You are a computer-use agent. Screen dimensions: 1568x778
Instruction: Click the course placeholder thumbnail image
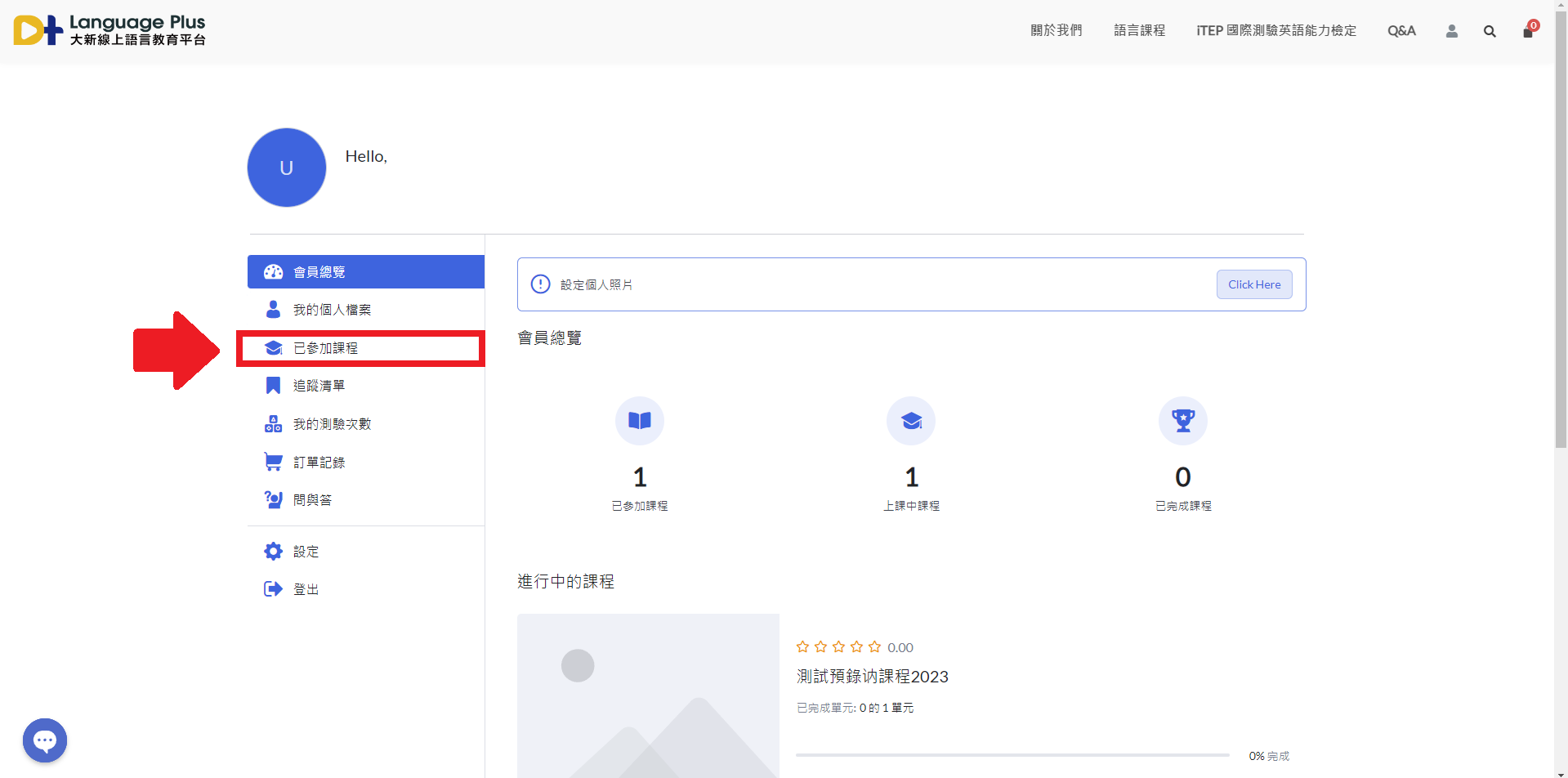pyautogui.click(x=648, y=695)
